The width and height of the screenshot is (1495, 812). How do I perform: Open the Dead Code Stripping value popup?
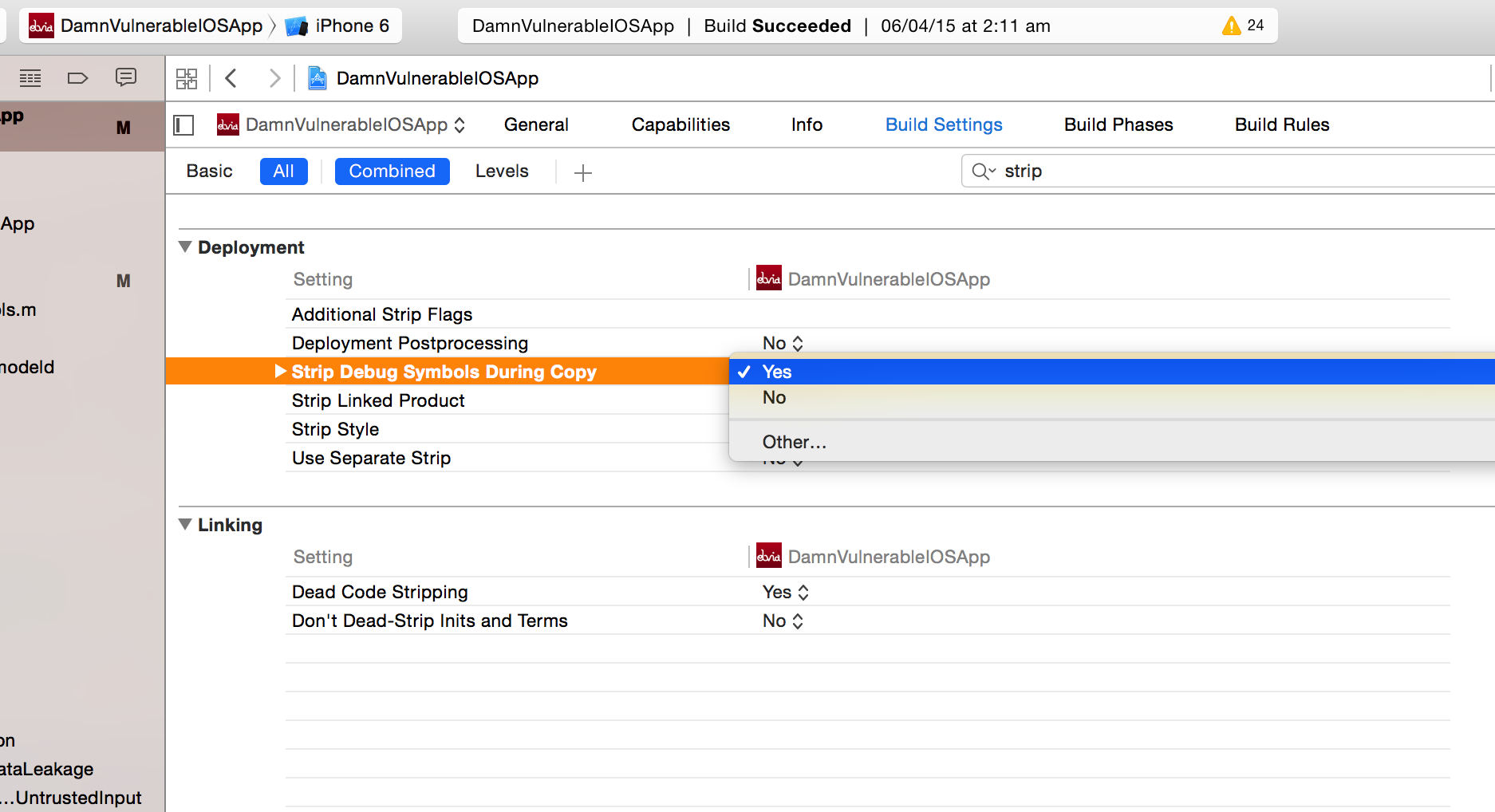[x=786, y=592]
